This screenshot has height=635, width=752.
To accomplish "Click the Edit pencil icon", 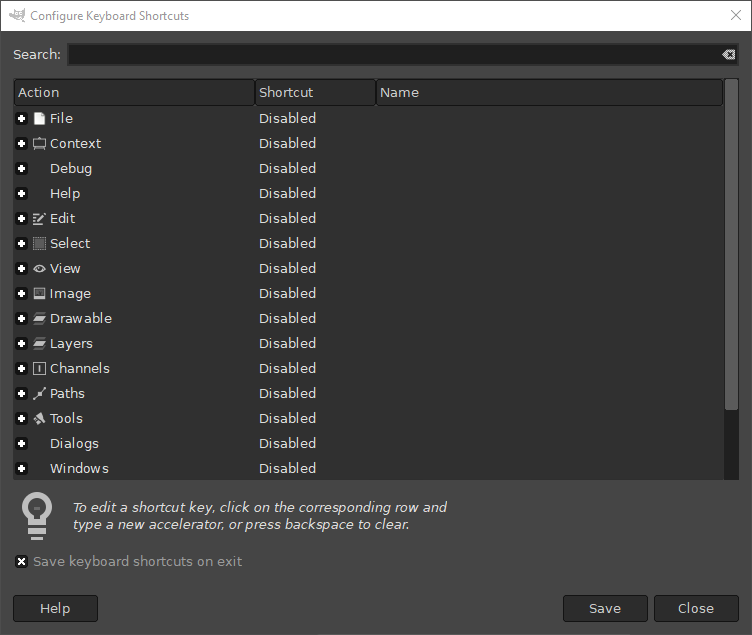I will [x=40, y=218].
